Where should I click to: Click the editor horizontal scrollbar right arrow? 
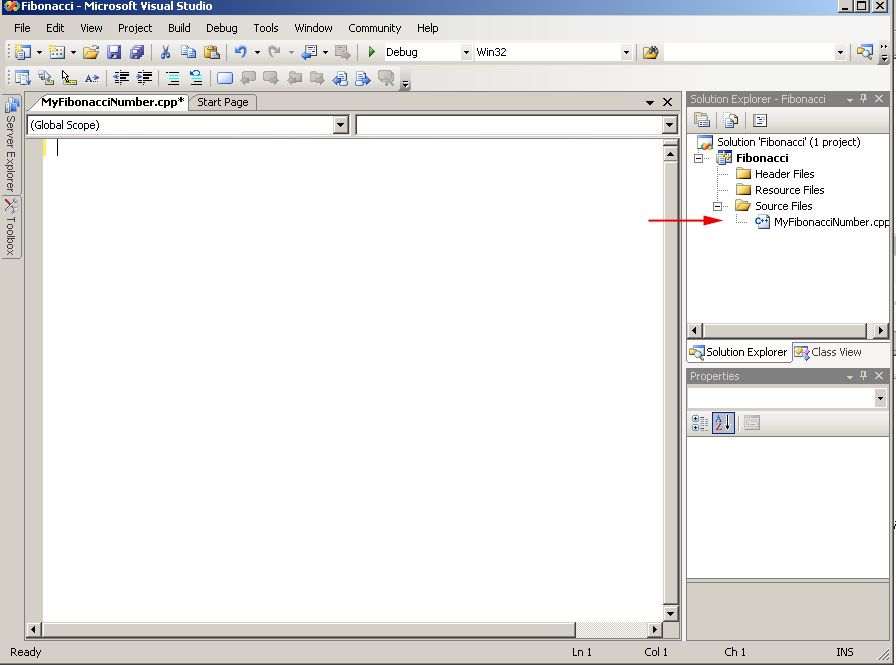click(655, 629)
